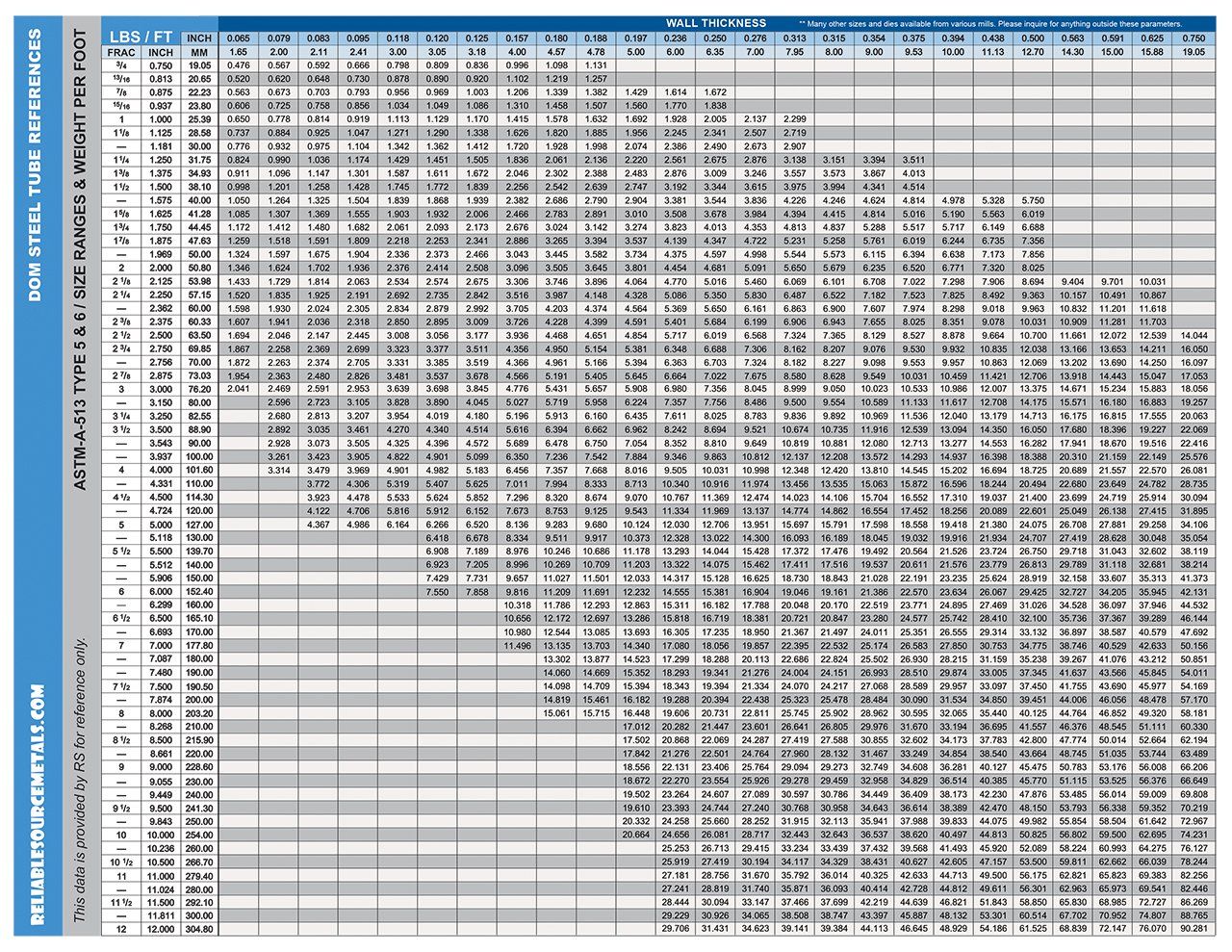Click the 25.39 mm size cell
The width and height of the screenshot is (1232, 952).
click(x=199, y=119)
